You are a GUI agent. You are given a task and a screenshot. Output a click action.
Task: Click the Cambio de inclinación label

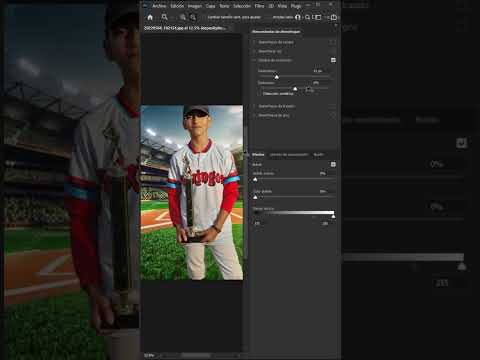tap(275, 60)
